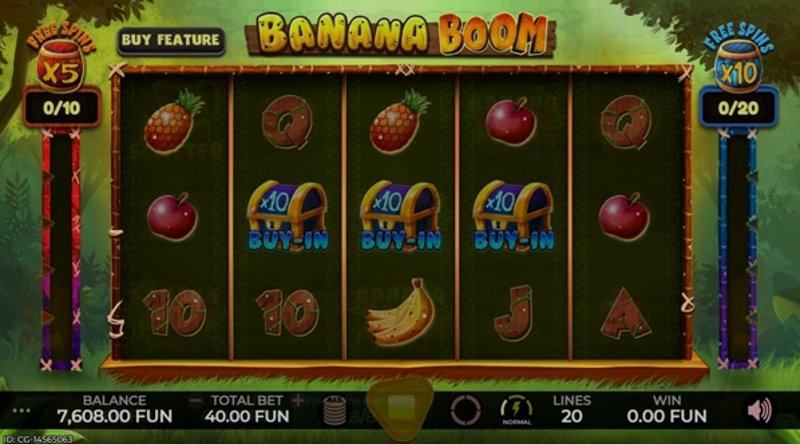
Task: Click the Buy Feature button
Action: point(171,41)
